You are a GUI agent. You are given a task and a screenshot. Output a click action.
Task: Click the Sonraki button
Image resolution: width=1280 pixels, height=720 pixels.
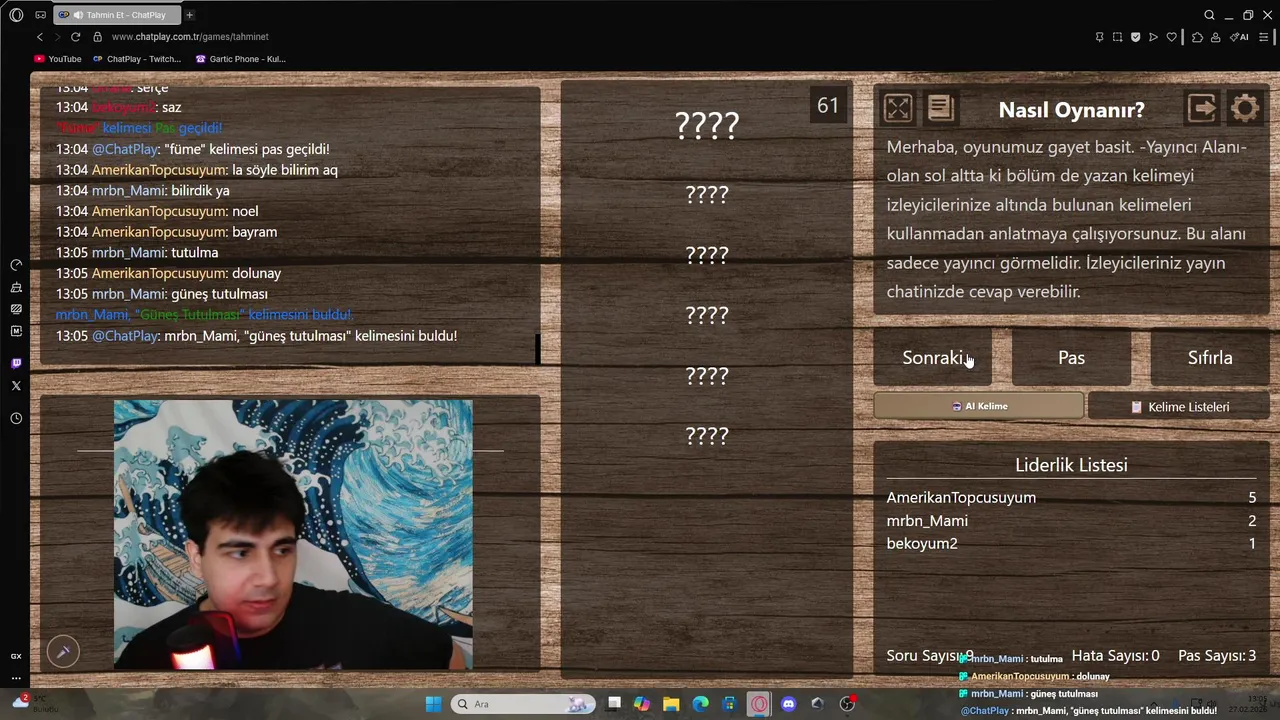coord(932,358)
